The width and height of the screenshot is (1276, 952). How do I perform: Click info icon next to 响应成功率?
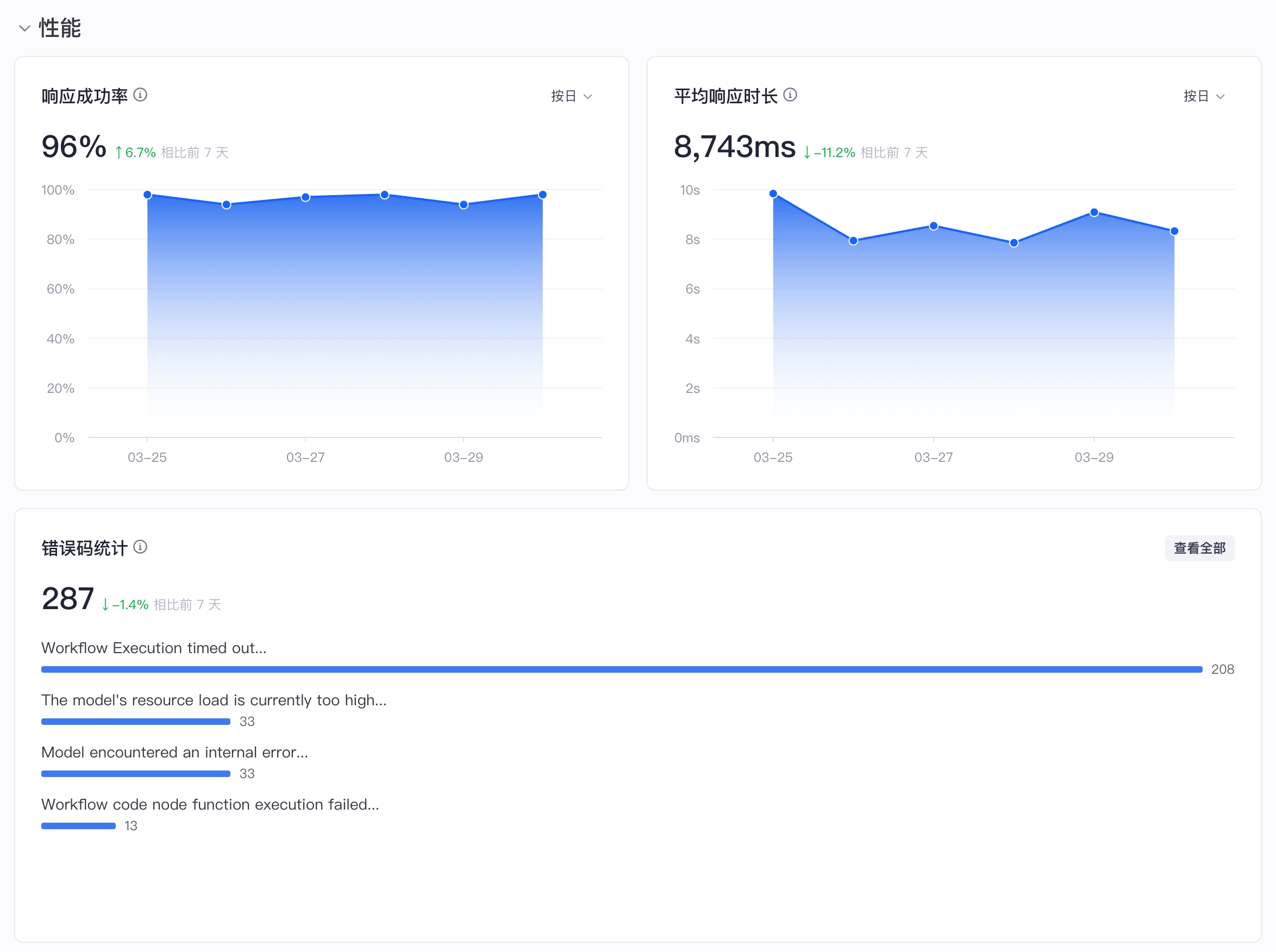point(140,95)
